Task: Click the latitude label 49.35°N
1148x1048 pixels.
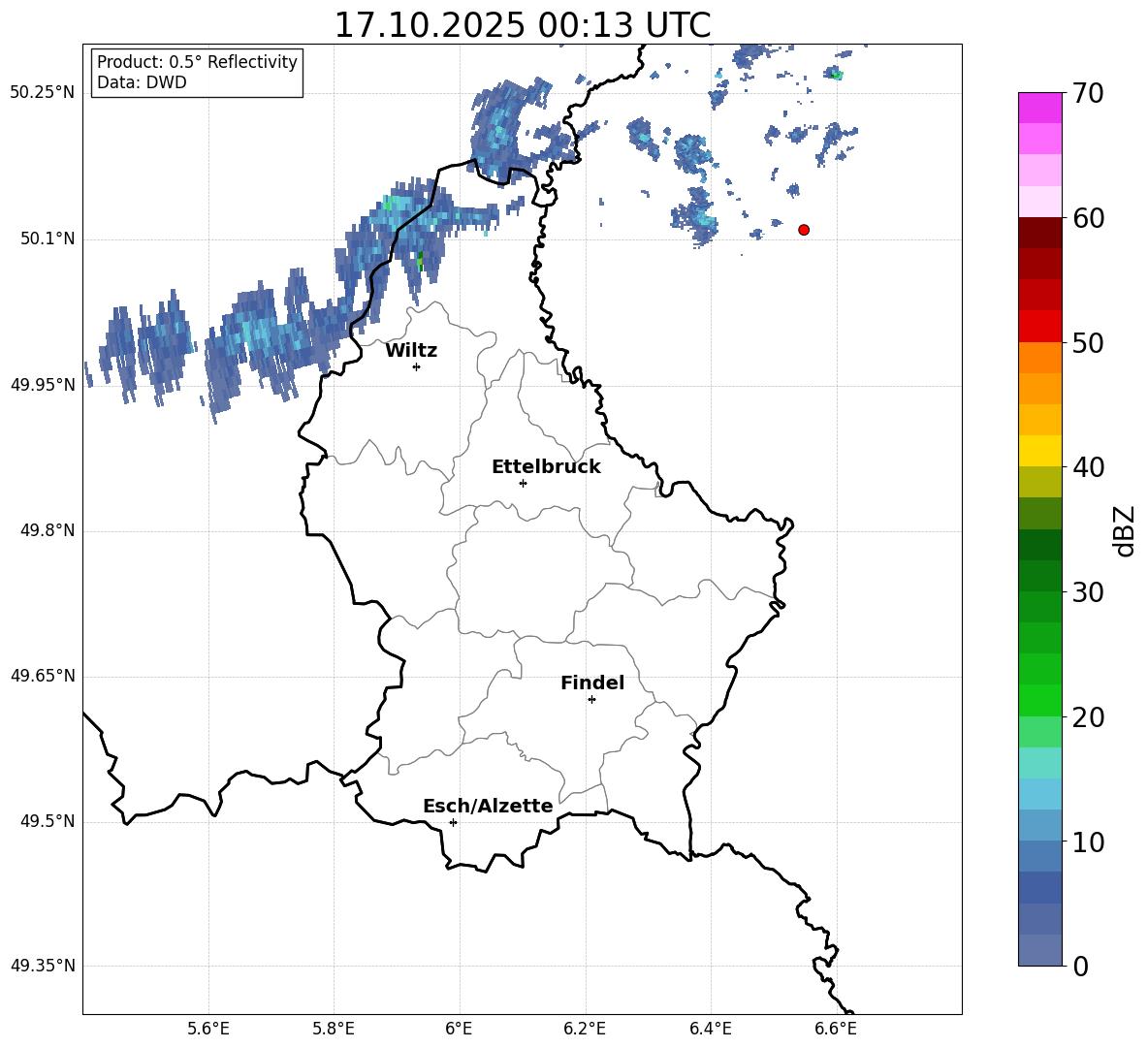Action: [43, 966]
